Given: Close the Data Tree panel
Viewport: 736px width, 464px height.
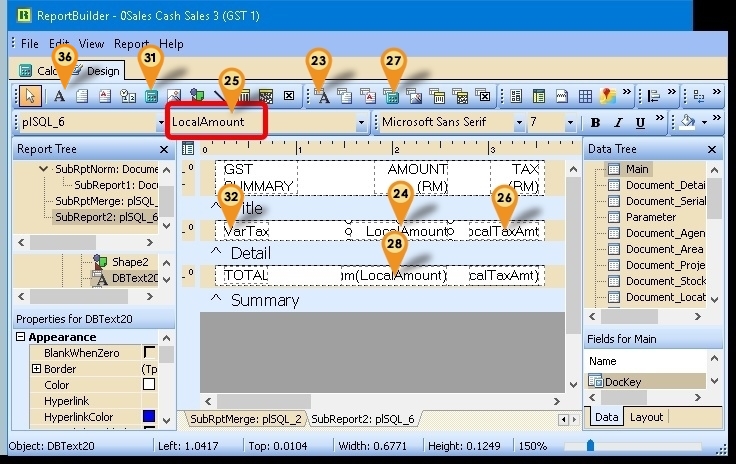Looking at the screenshot, I should click(x=711, y=149).
